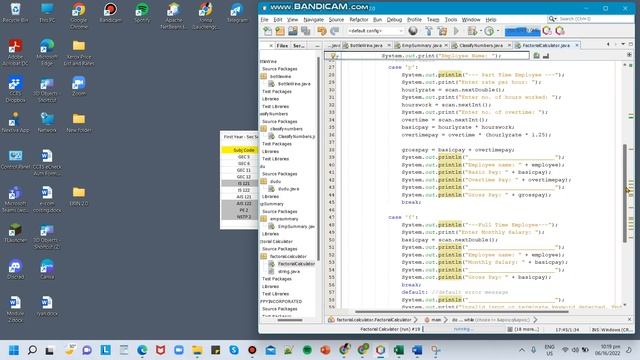Screen dimensions: 640x360
Task: Minimize the projects panel using dash button
Action: tap(318, 46)
